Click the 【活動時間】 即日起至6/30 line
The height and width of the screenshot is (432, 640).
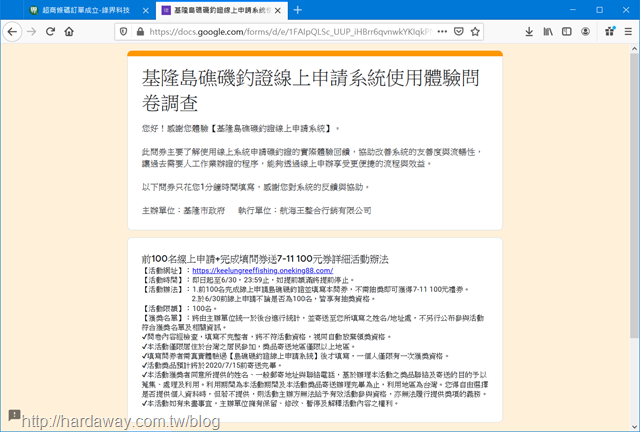248,280
